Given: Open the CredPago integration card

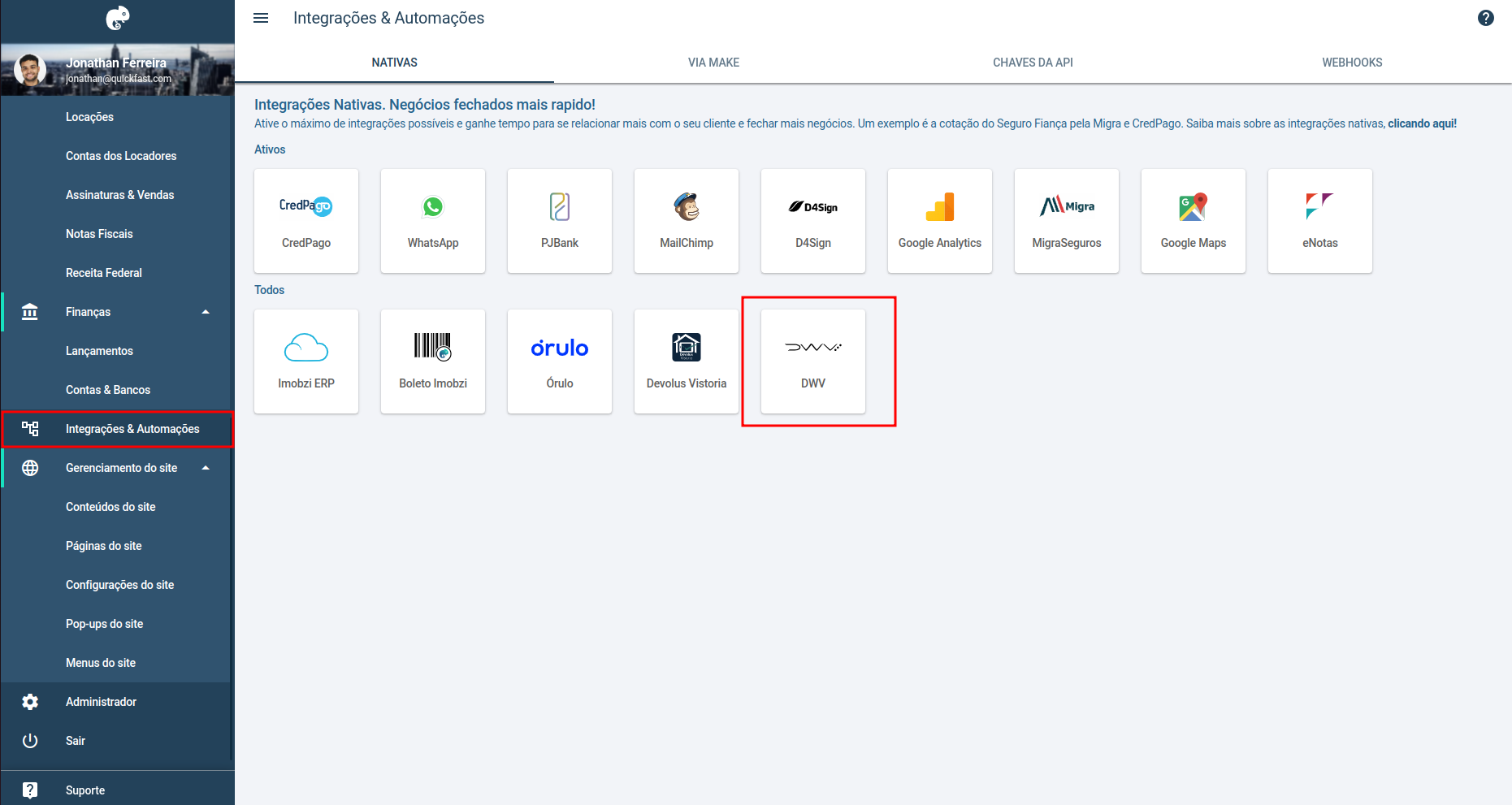Looking at the screenshot, I should tap(306, 221).
